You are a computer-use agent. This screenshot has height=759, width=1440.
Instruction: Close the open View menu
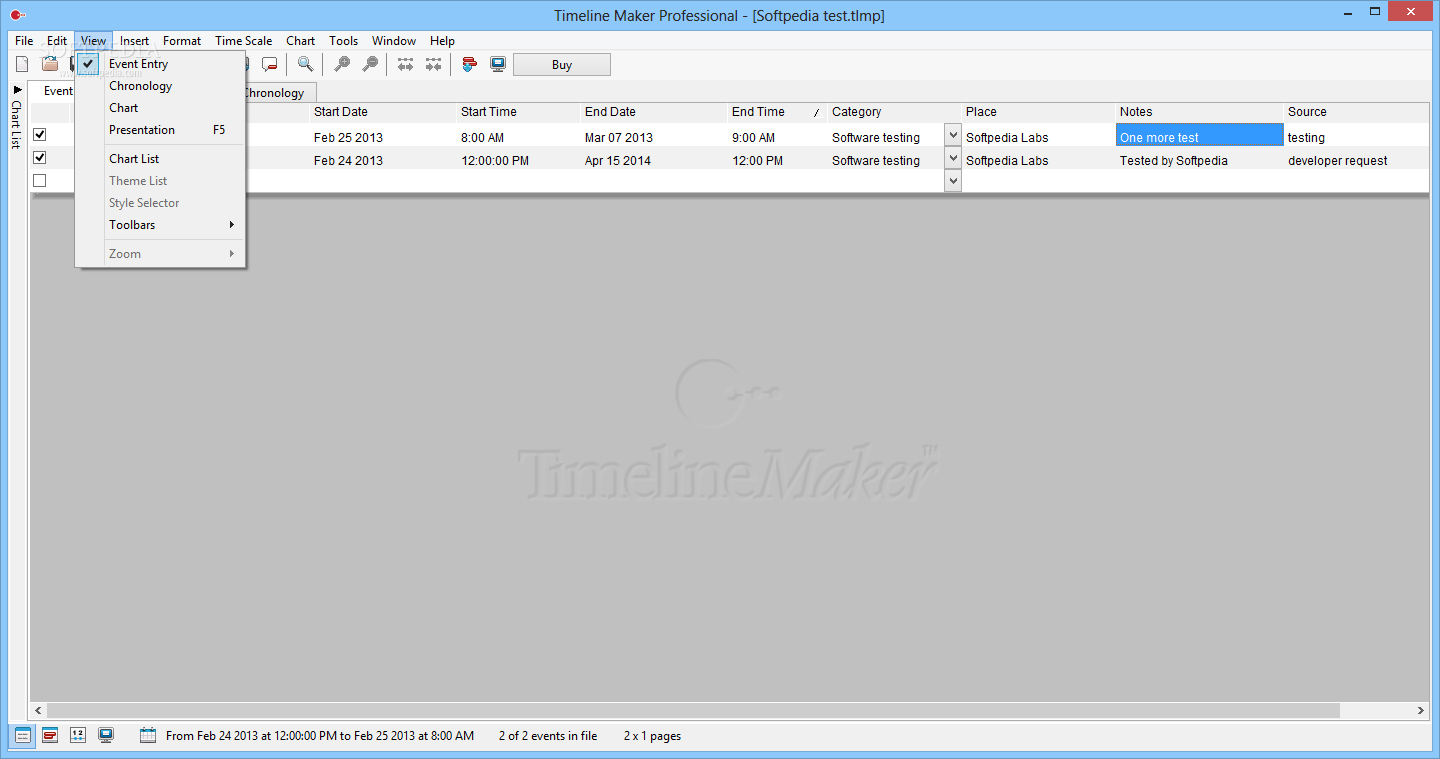click(x=93, y=41)
